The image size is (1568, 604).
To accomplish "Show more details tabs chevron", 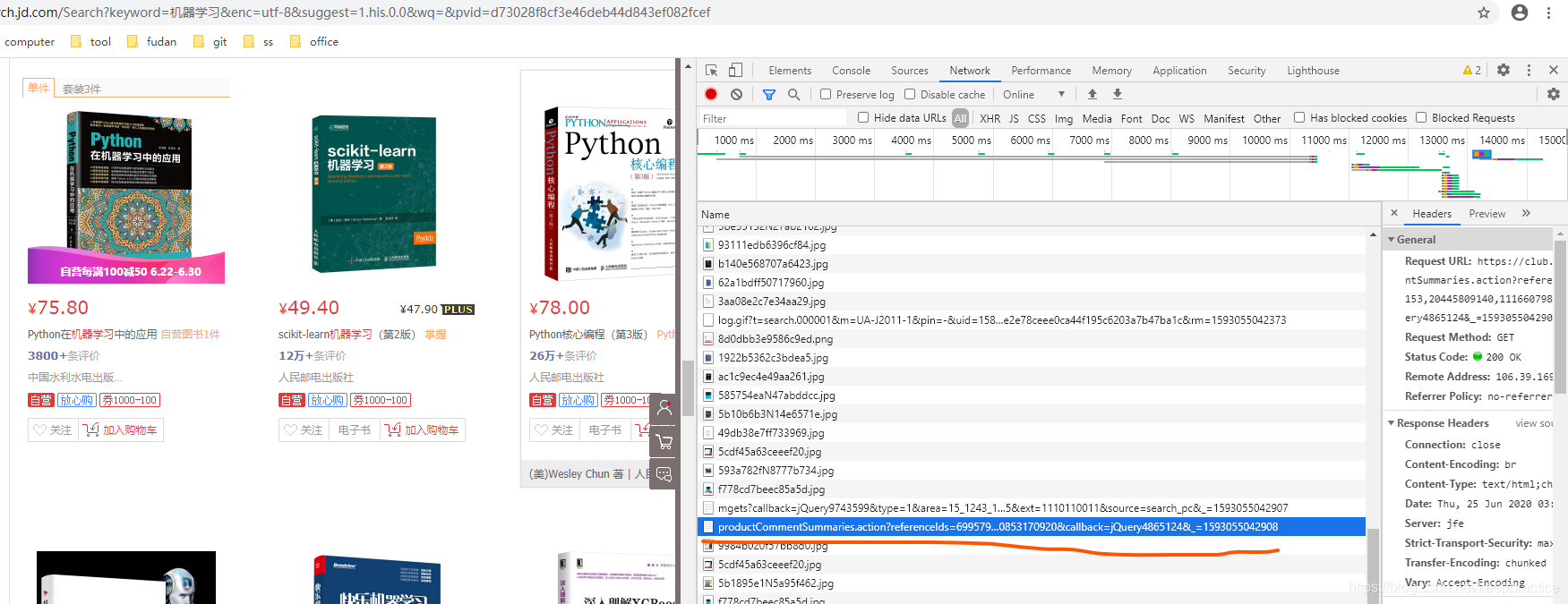I will [x=1526, y=213].
